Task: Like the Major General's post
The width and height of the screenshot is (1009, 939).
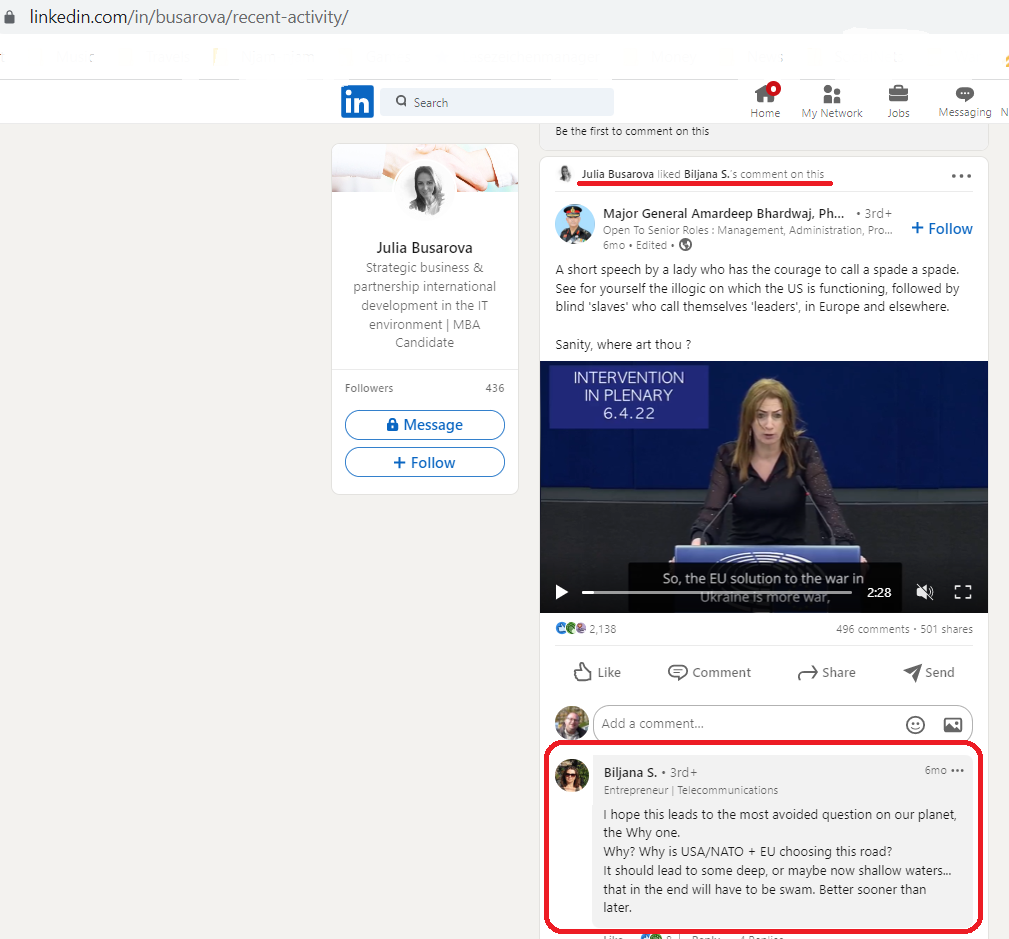Action: click(x=597, y=673)
